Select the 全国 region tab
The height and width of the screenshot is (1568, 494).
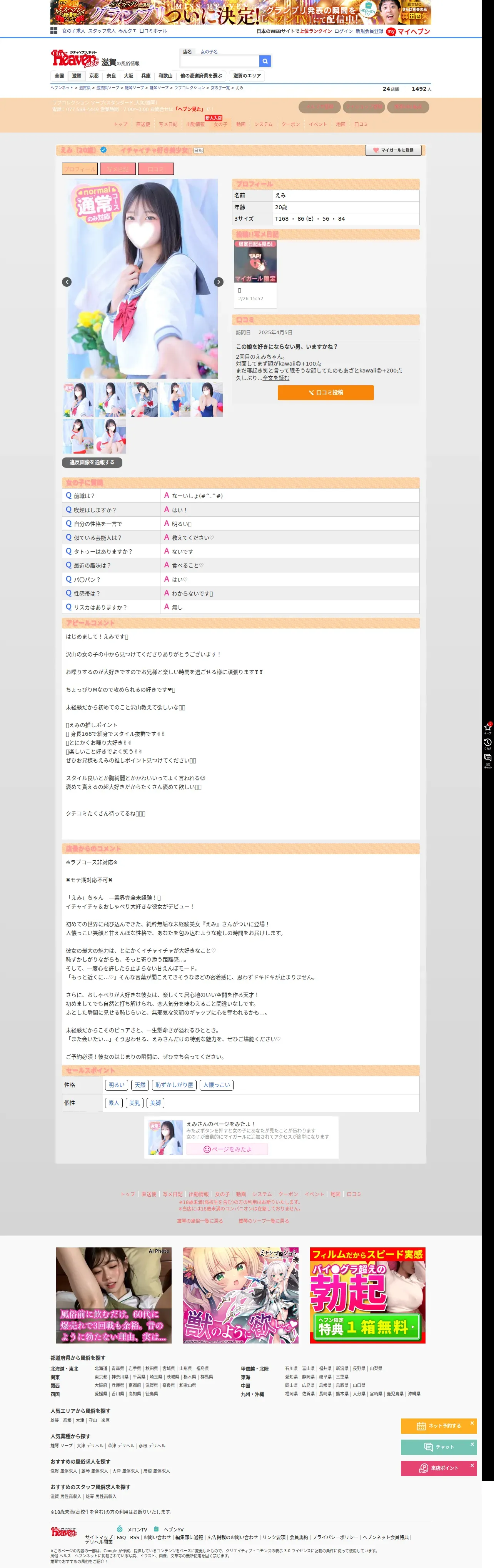pos(59,76)
